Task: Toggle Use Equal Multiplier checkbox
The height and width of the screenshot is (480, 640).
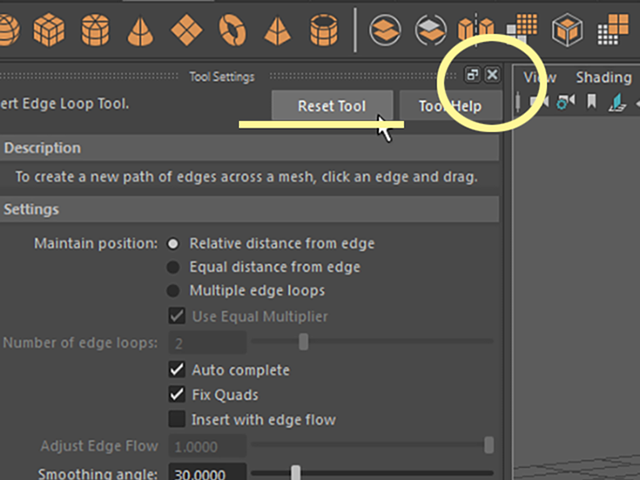Action: [x=177, y=316]
